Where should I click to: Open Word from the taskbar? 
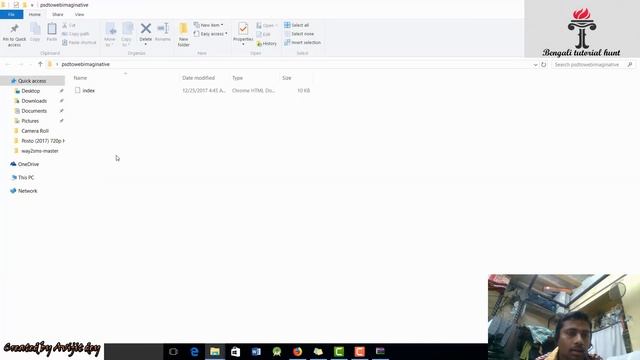(256, 351)
